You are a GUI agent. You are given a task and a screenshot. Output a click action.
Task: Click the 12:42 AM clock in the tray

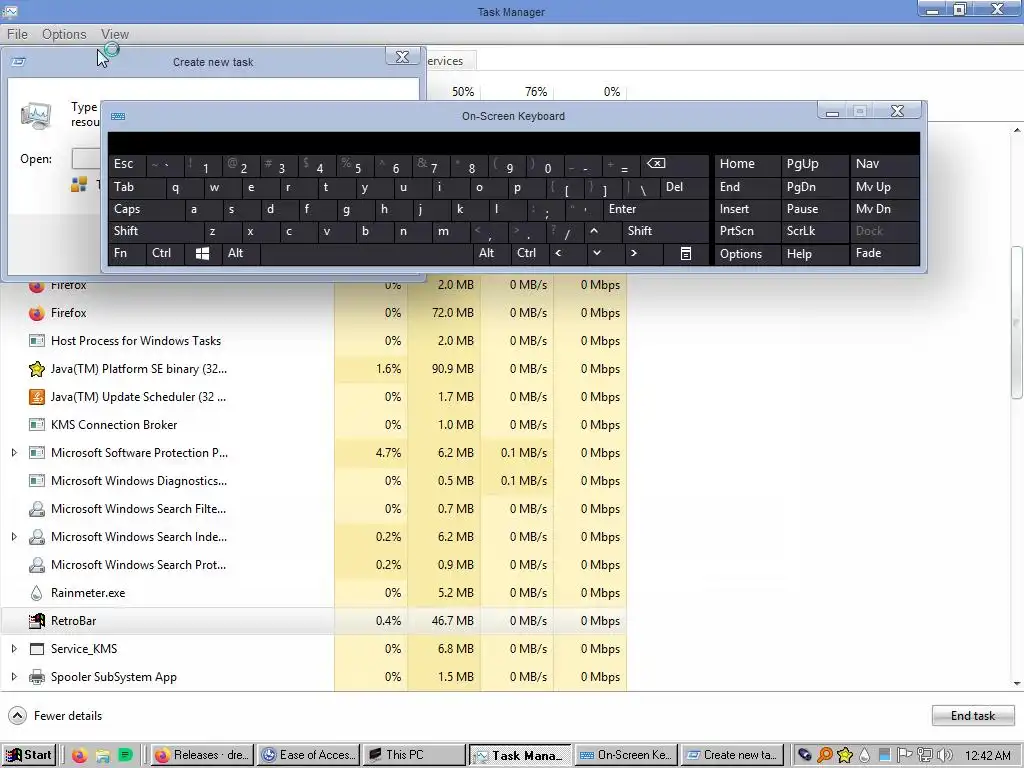tap(988, 756)
